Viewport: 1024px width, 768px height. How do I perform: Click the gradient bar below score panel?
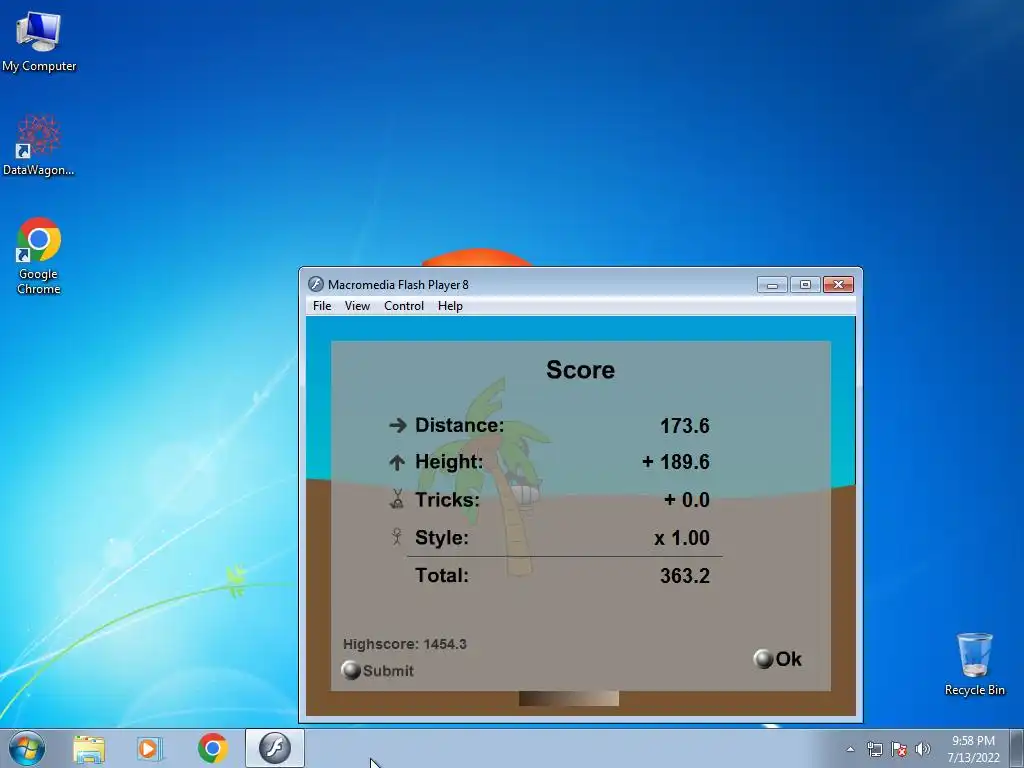click(x=569, y=698)
